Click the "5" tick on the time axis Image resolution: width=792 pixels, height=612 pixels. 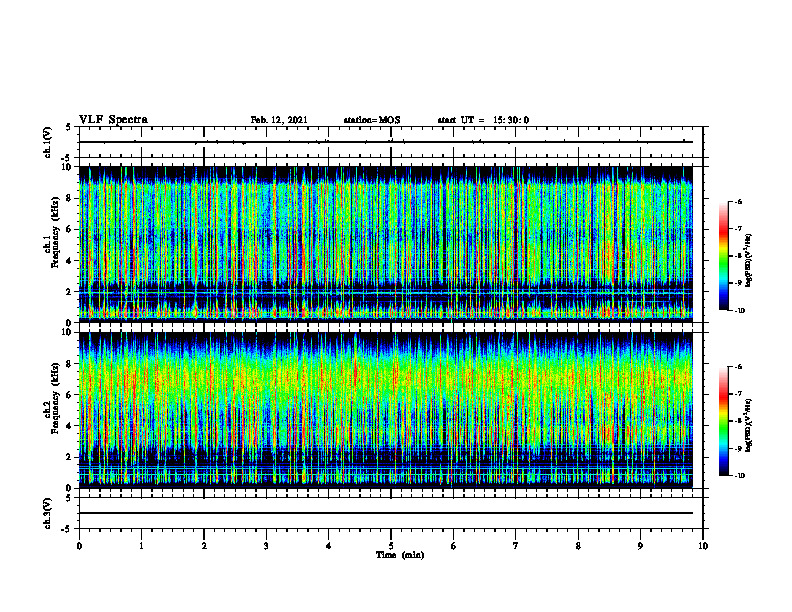(x=391, y=546)
